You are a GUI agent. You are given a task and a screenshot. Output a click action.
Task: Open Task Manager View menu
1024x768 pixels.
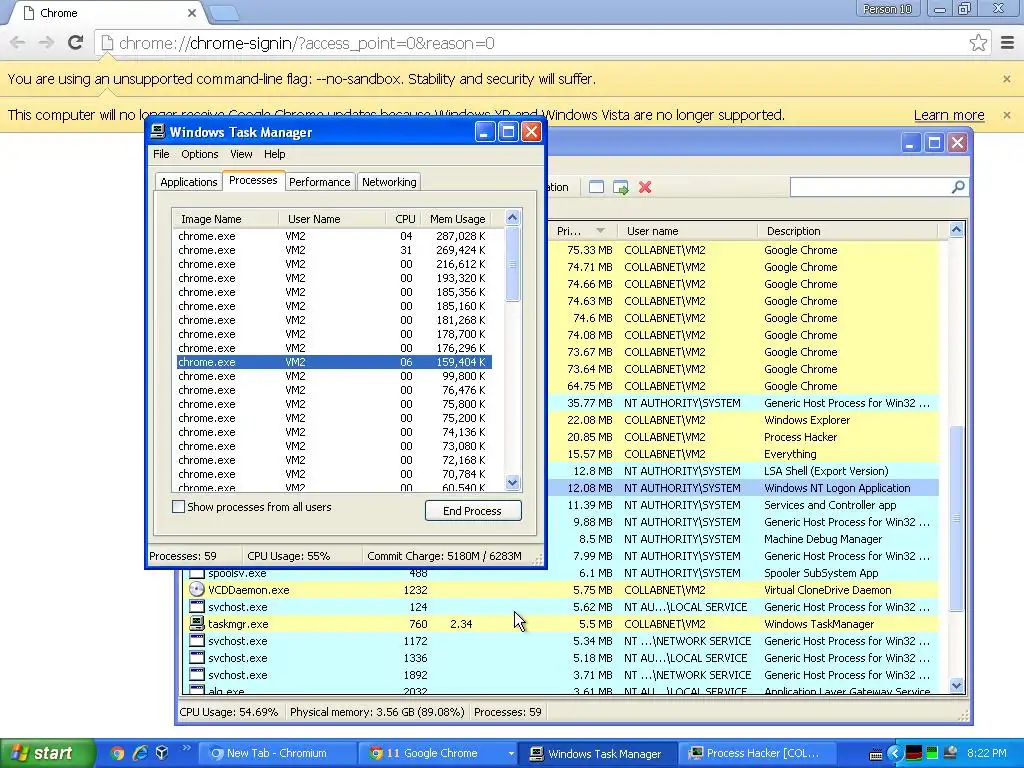[x=241, y=154]
